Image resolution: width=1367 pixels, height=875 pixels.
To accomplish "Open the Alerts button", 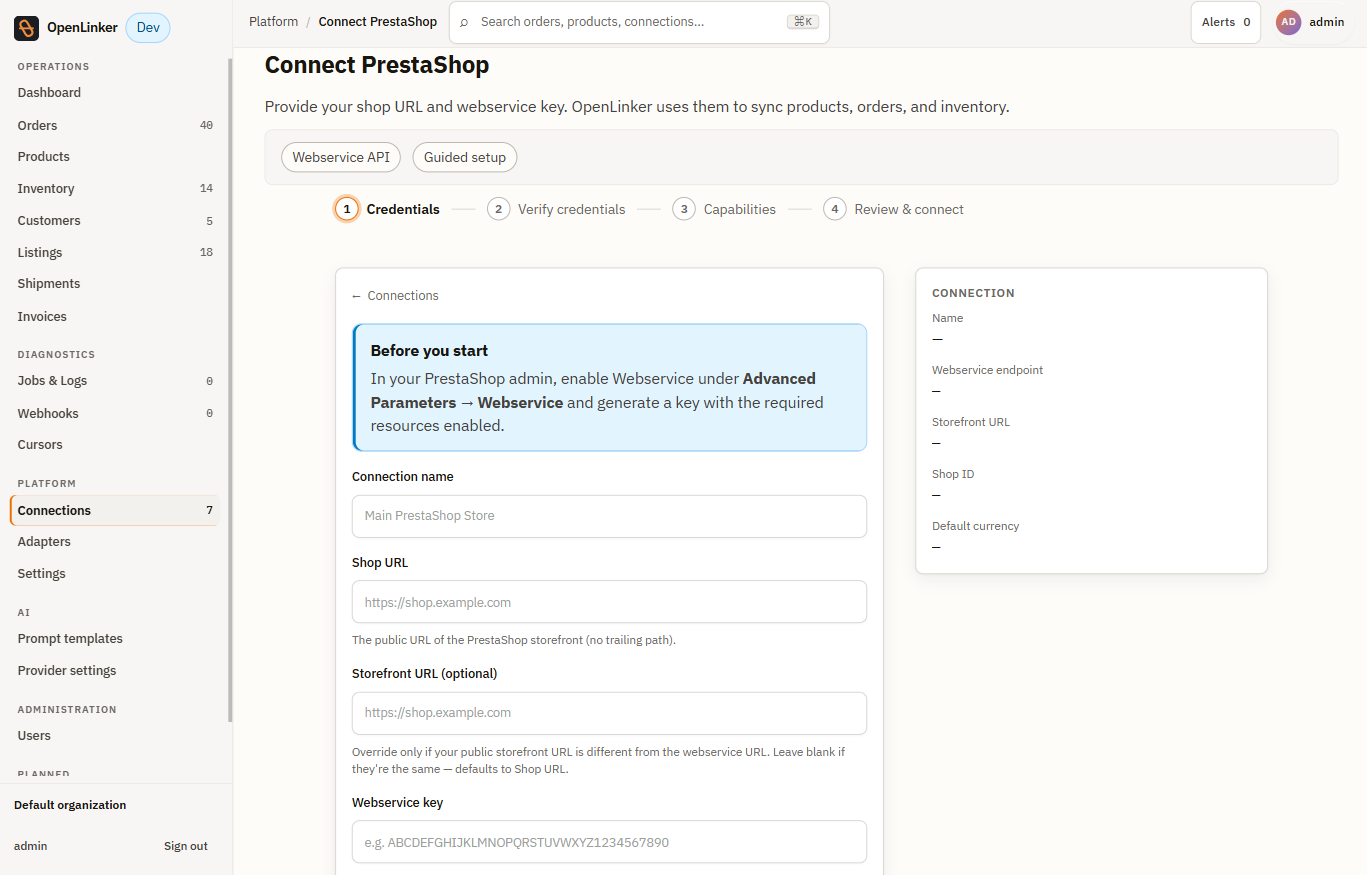I will pyautogui.click(x=1226, y=22).
